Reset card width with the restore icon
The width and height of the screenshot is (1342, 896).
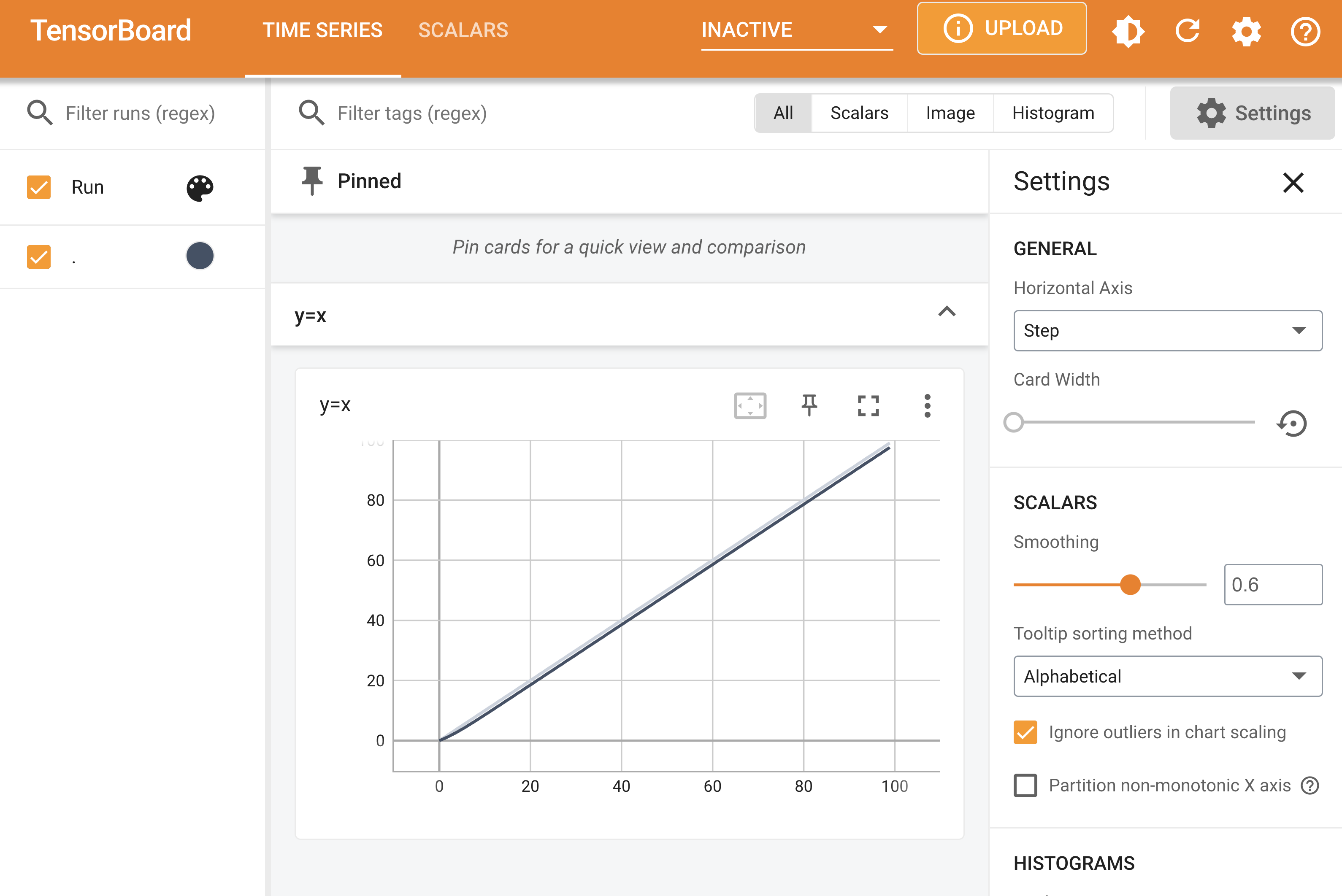1292,424
